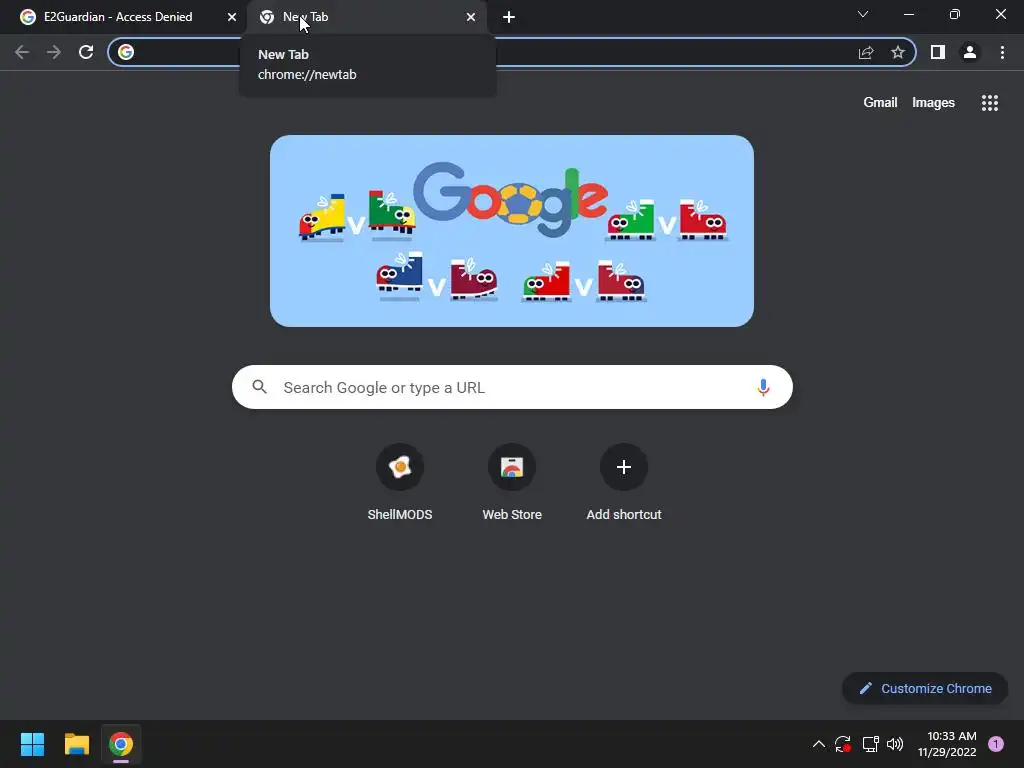Open the notification badge
1024x768 pixels.
(x=996, y=744)
